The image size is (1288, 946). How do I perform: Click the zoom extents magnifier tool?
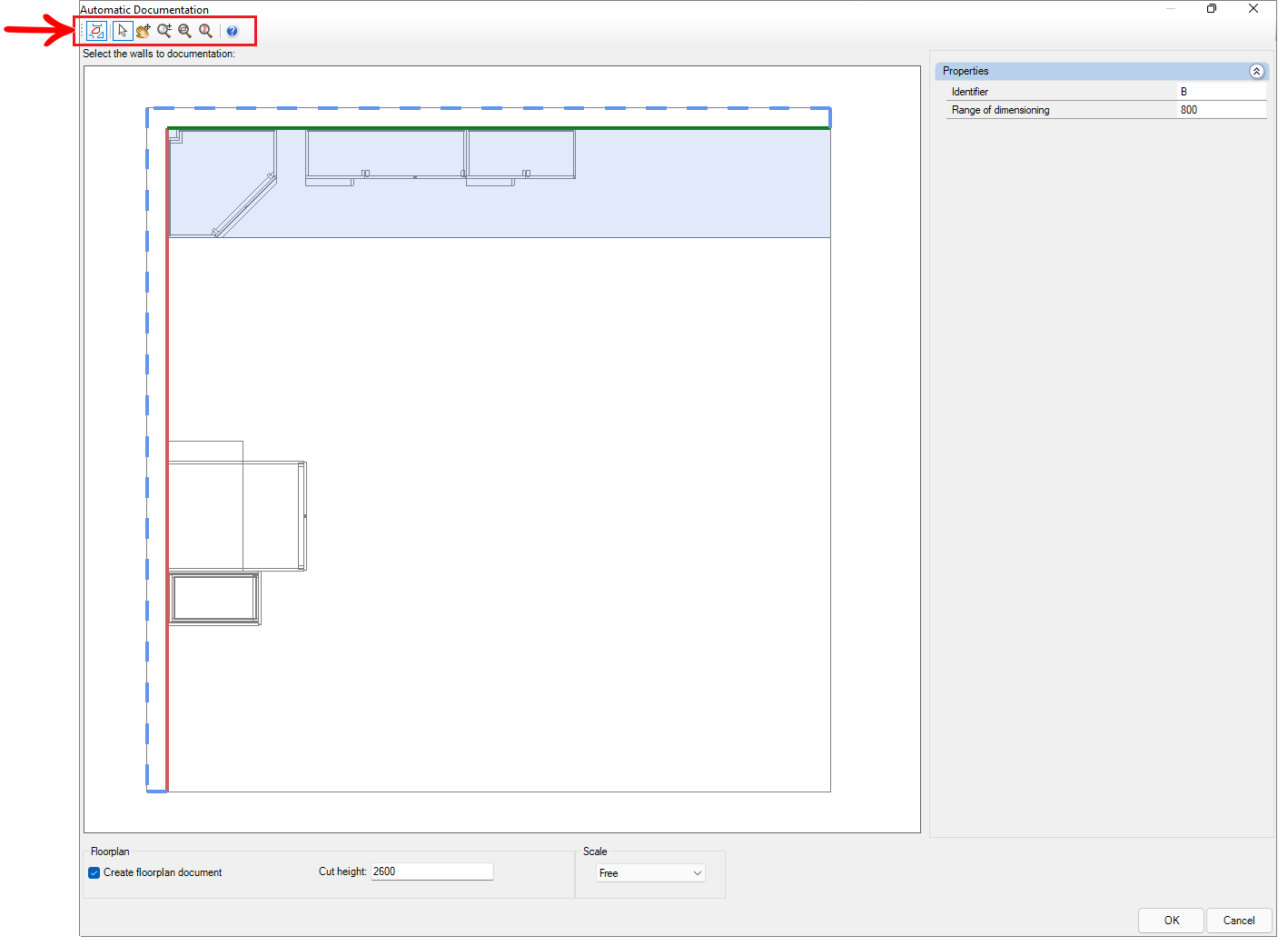(x=206, y=31)
